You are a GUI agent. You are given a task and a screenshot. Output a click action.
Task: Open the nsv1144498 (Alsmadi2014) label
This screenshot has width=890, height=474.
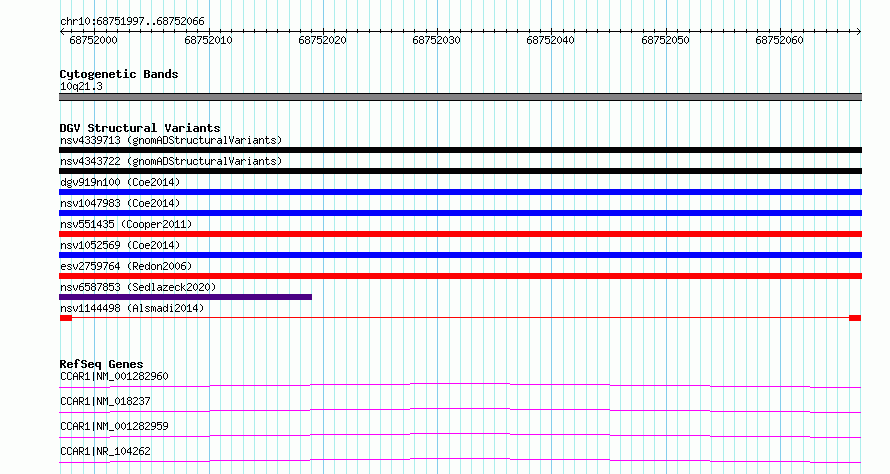tap(132, 308)
